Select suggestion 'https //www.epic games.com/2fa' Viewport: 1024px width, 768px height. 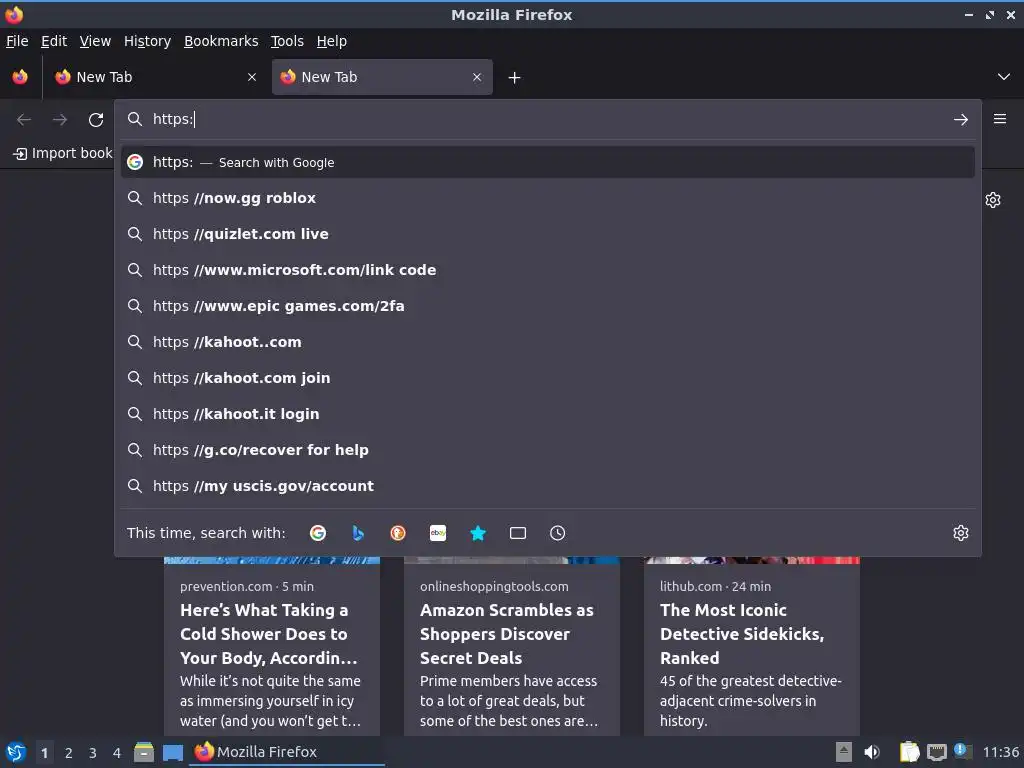(548, 306)
